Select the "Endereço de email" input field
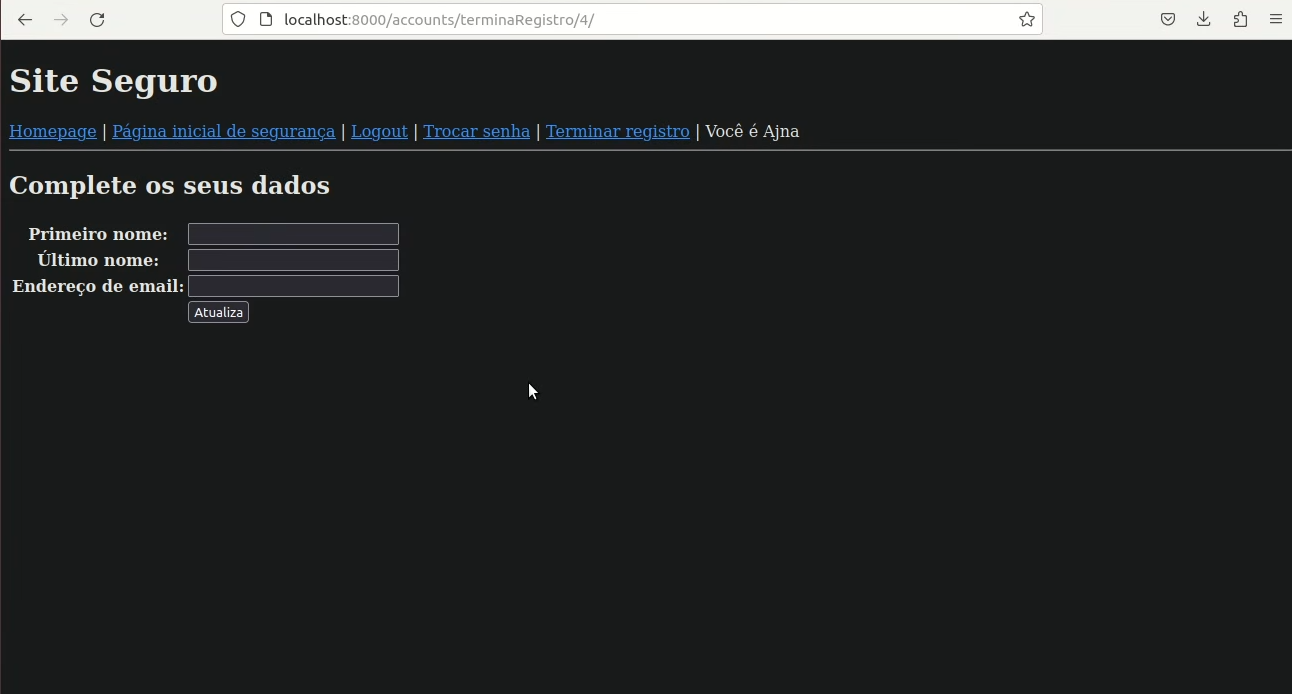 [292, 285]
